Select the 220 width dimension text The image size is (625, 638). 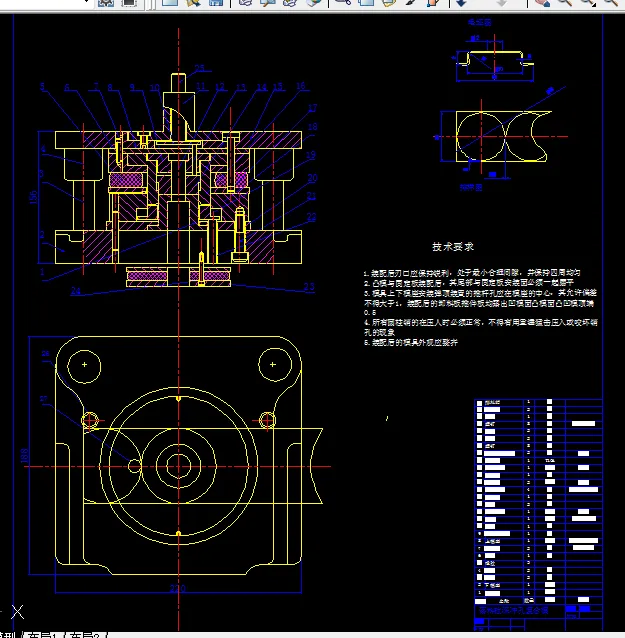177,588
